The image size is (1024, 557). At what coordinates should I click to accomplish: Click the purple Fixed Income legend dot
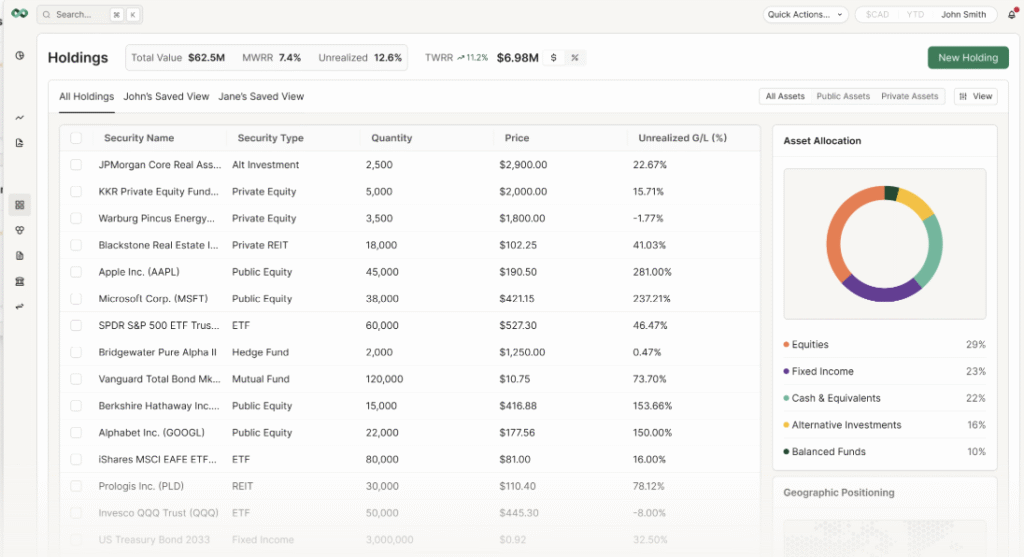pyautogui.click(x=786, y=371)
